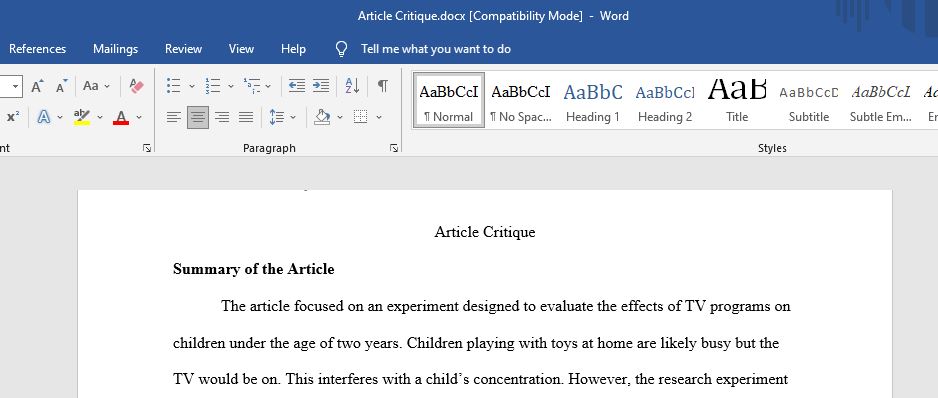Align text left

[173, 117]
